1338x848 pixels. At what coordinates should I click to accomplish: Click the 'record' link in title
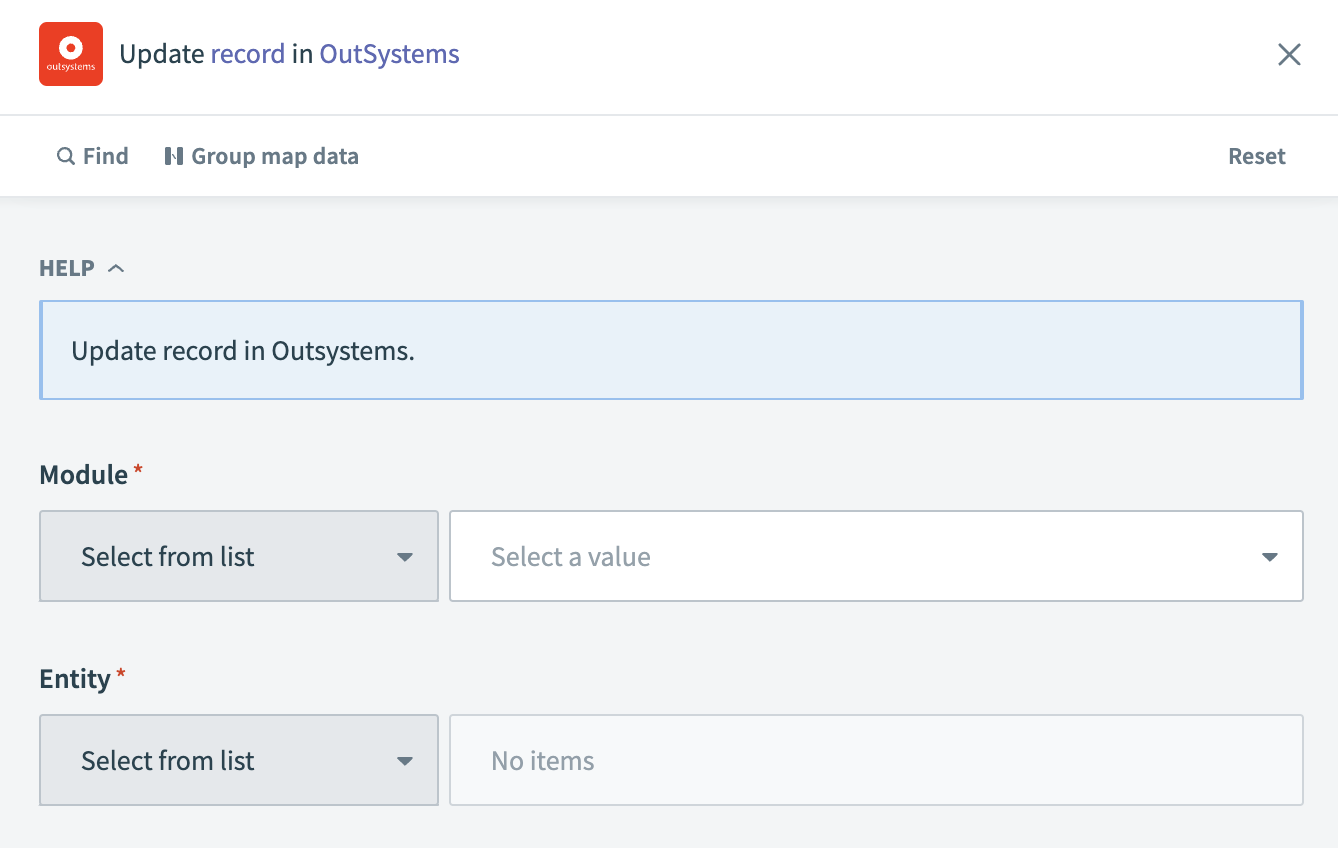pyautogui.click(x=247, y=54)
